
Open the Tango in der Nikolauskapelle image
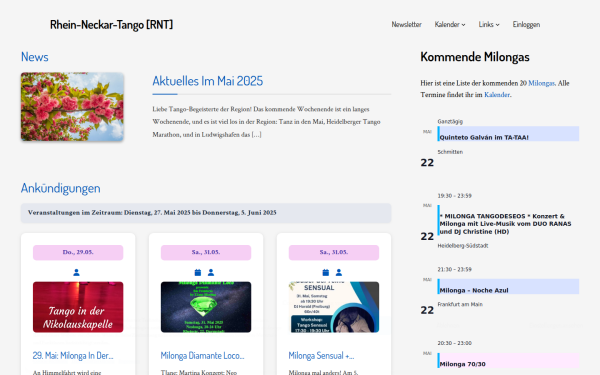78,307
